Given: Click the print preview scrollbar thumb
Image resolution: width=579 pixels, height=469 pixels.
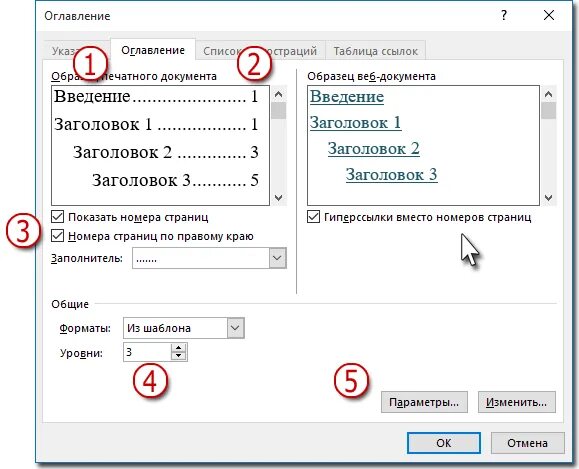Looking at the screenshot, I should 279,110.
